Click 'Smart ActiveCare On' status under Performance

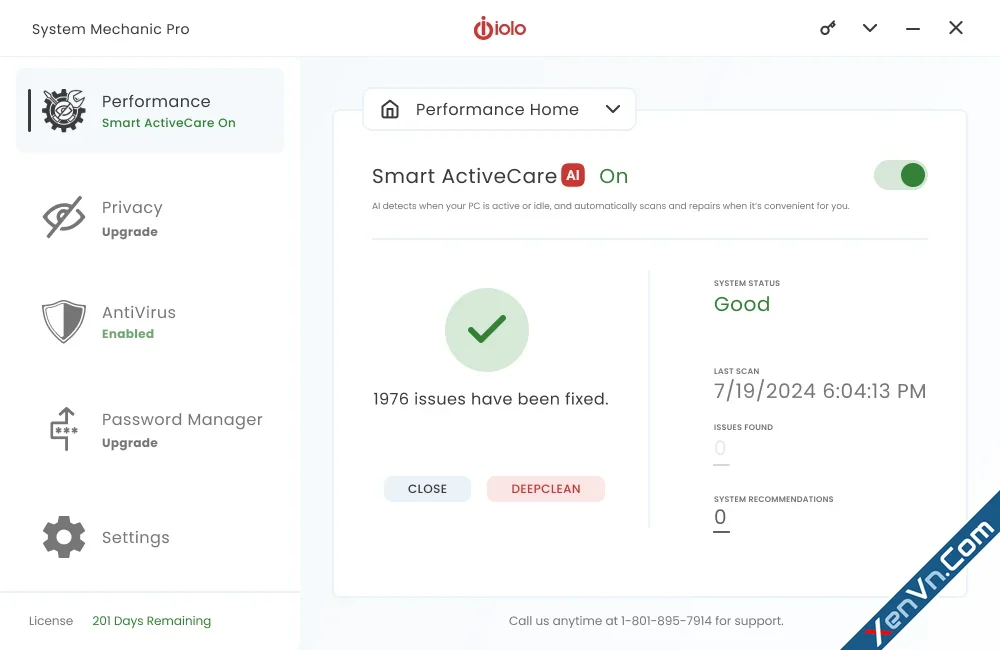(169, 123)
